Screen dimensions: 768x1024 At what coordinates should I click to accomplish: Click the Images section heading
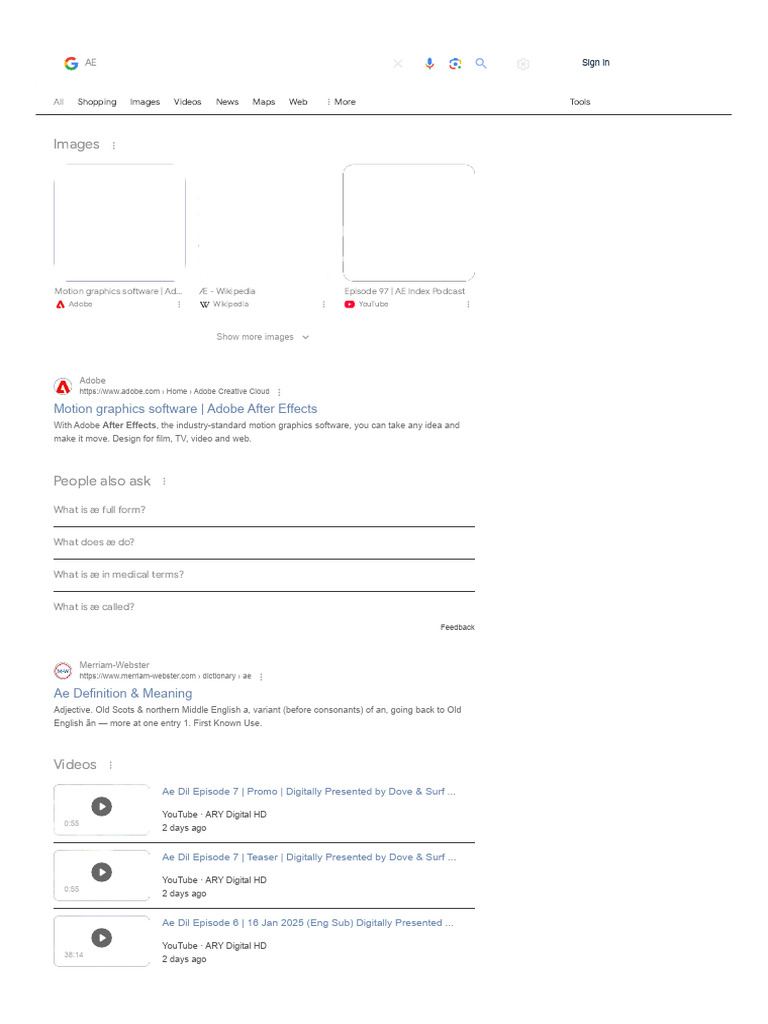pyautogui.click(x=76, y=144)
